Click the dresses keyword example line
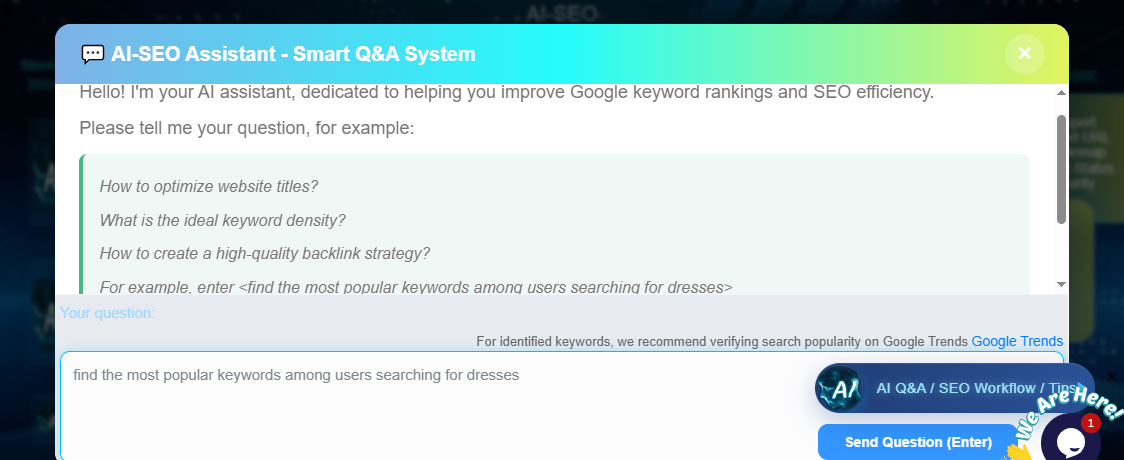Screen dimensions: 1124x460 pyautogui.click(x=416, y=287)
